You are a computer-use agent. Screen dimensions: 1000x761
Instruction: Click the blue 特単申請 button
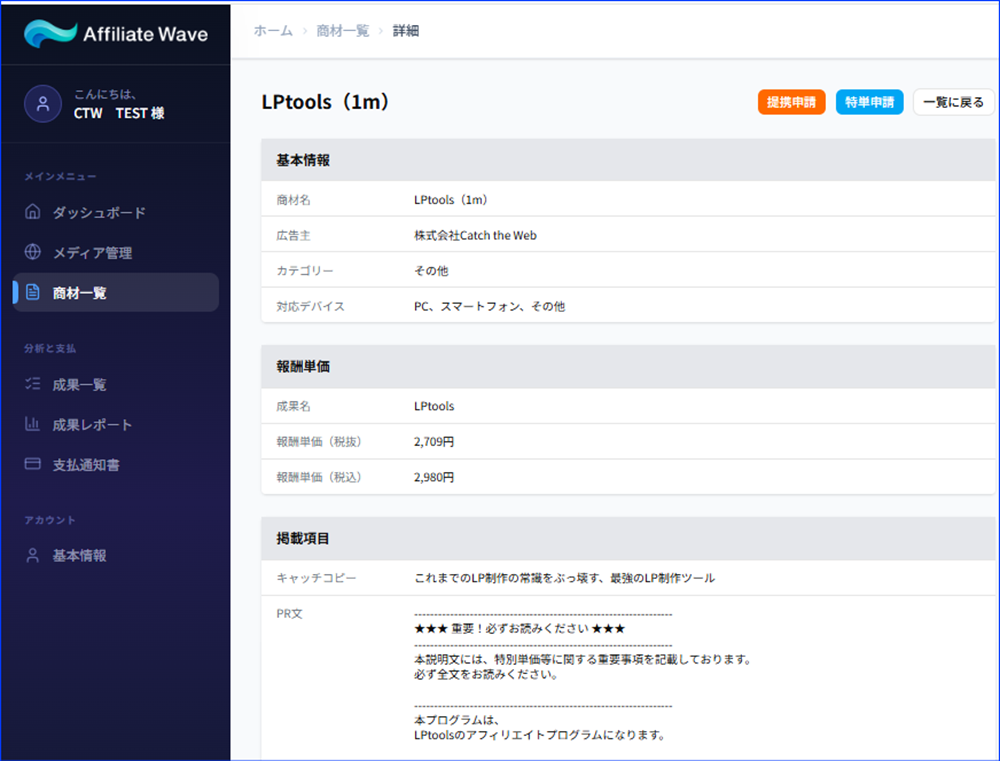[x=869, y=102]
